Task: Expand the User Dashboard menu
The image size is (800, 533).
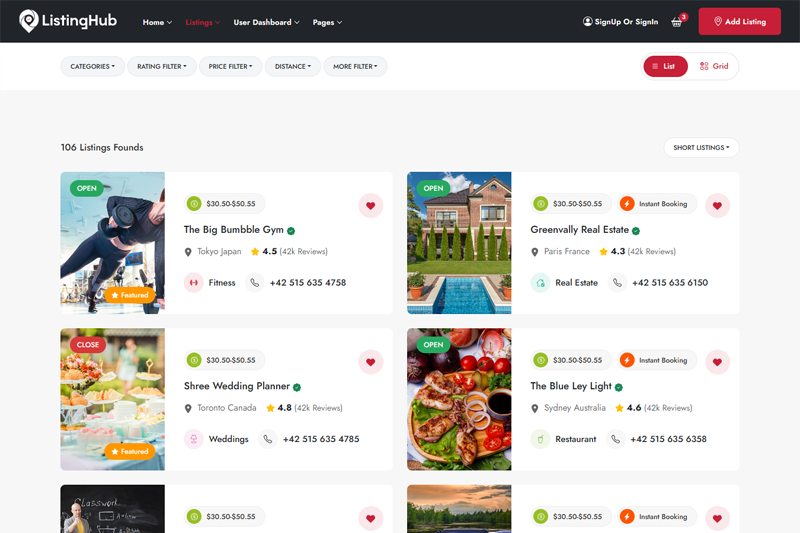Action: tap(266, 22)
